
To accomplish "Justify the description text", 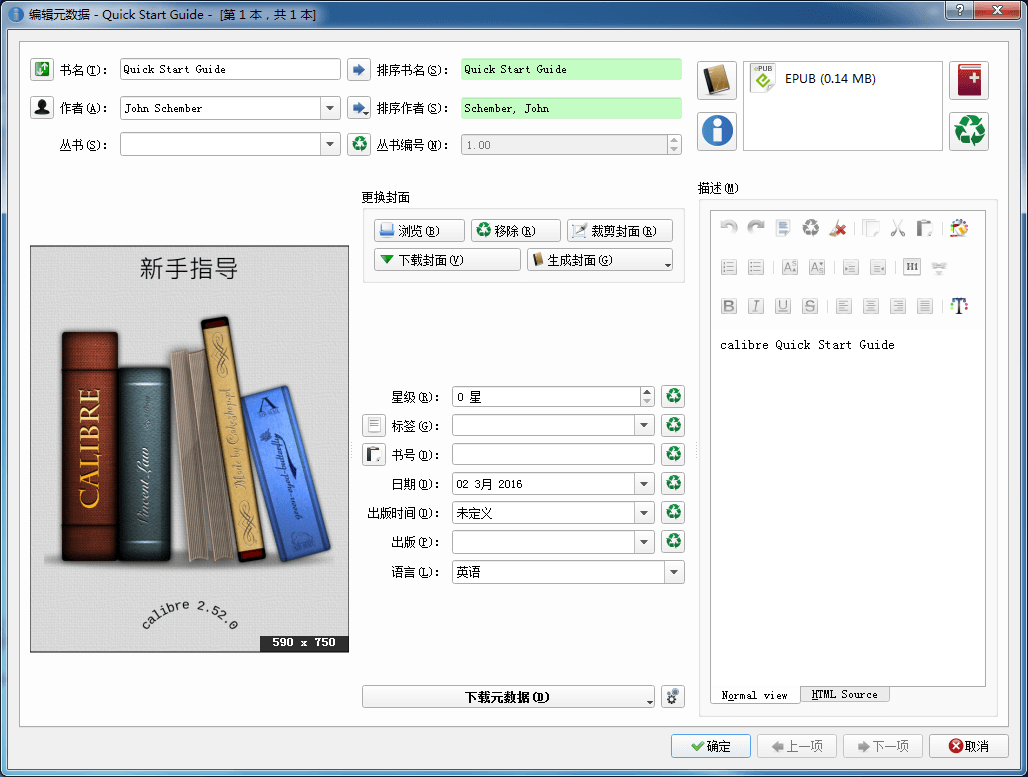I will (x=925, y=306).
